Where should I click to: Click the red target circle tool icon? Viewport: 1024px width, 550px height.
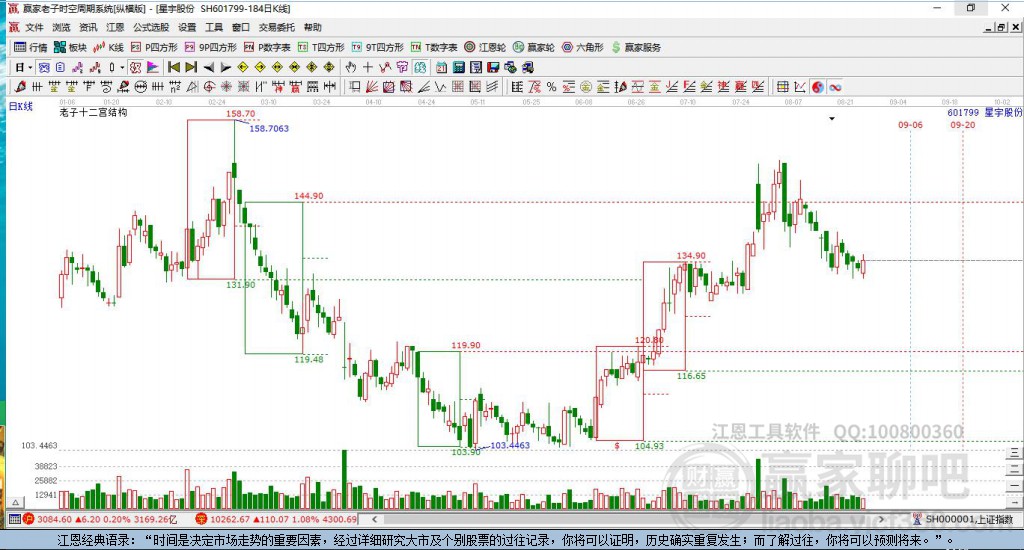coord(209,87)
